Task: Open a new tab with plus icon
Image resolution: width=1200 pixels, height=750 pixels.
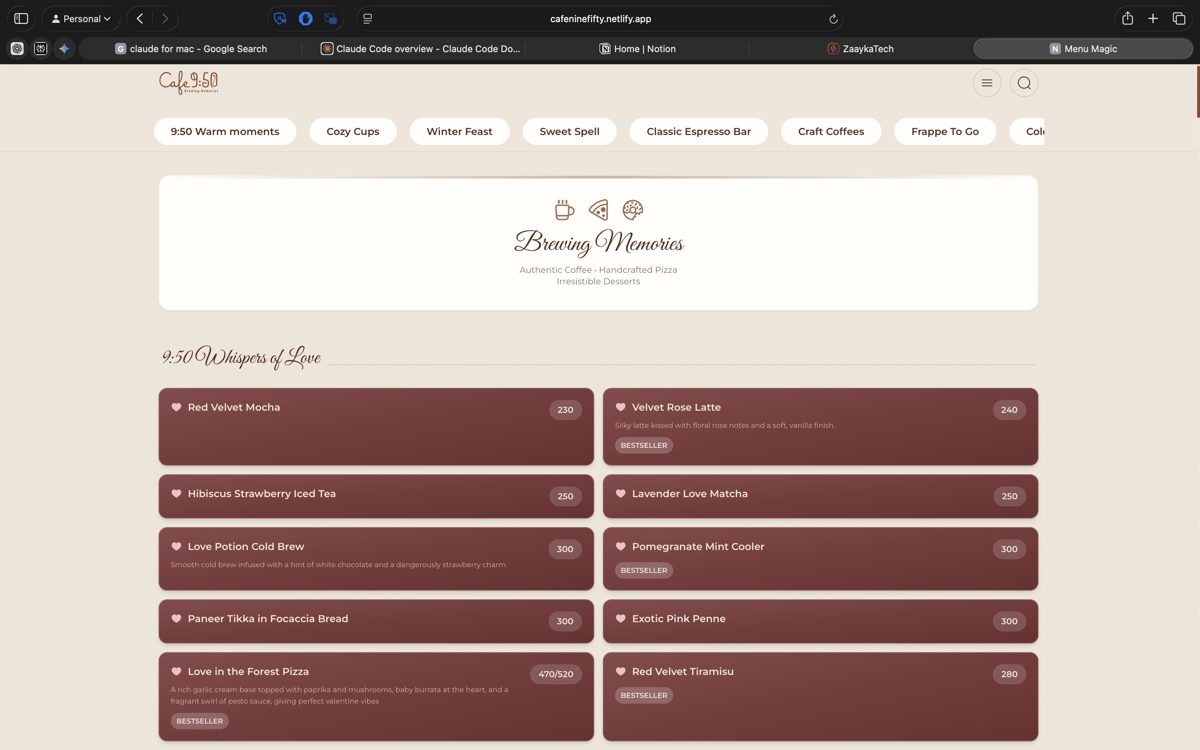Action: tap(1153, 19)
